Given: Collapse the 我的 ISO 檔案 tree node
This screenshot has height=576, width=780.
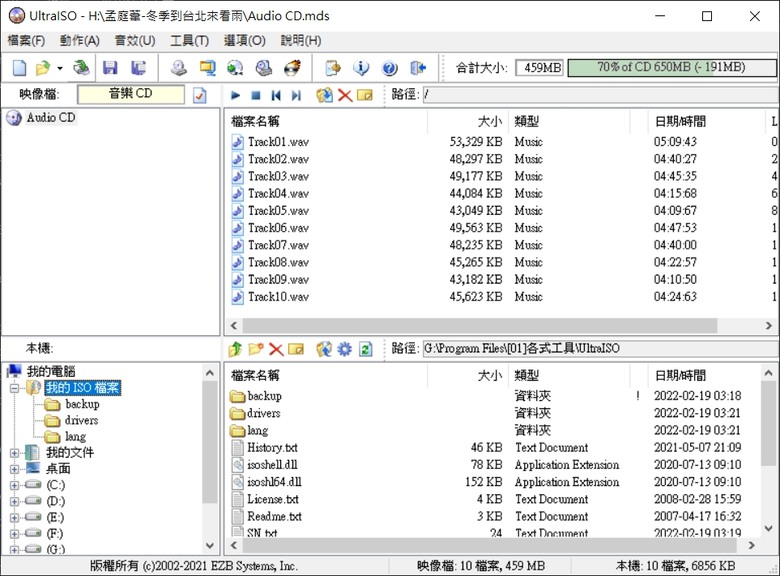Looking at the screenshot, I should point(14,388).
